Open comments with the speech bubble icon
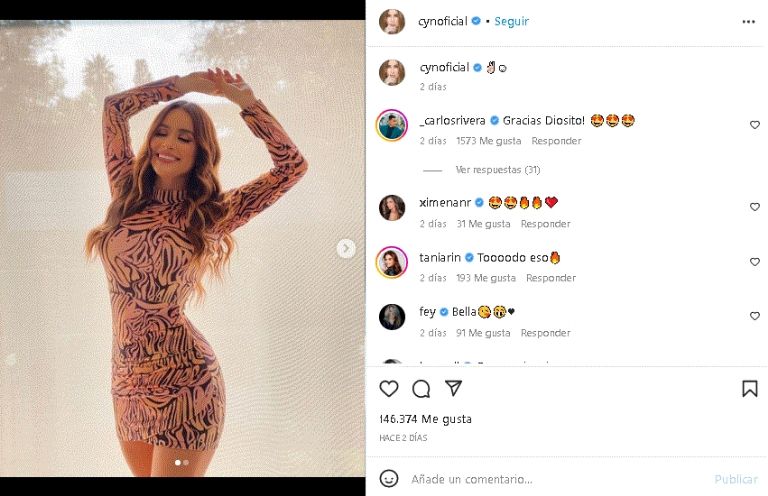Screen dimensions: 768x496 click(421, 389)
